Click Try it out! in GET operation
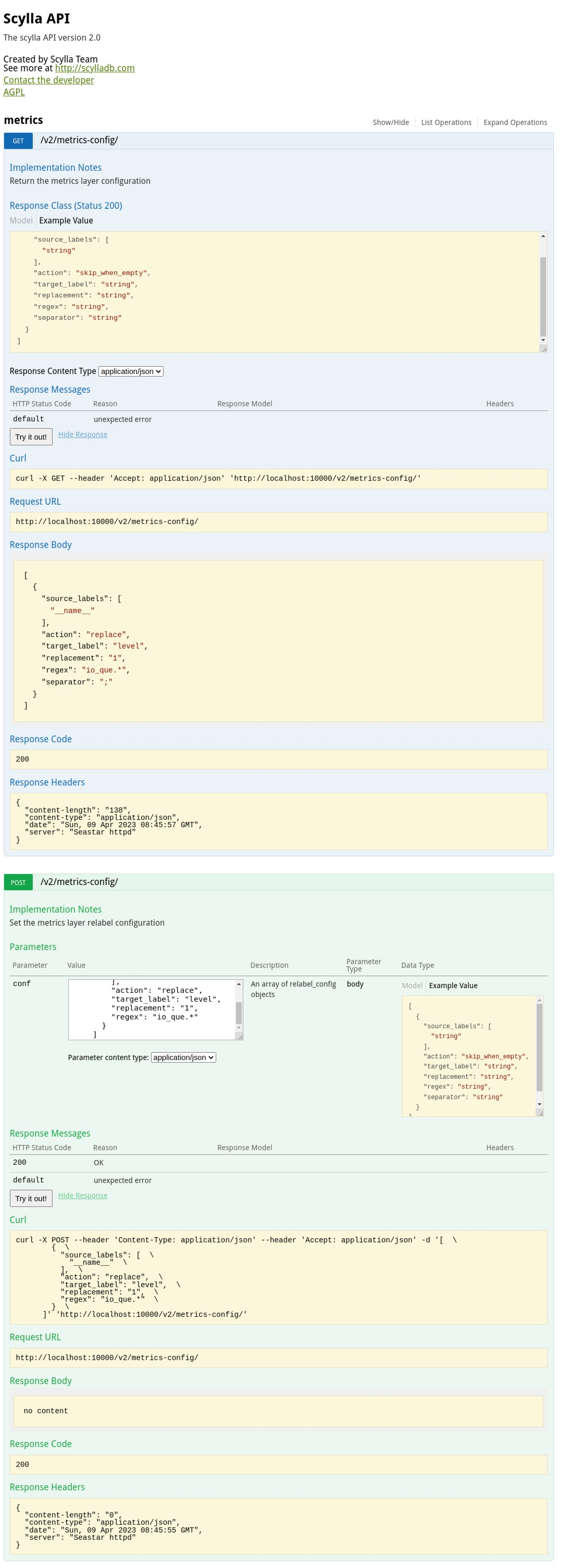 [31, 437]
